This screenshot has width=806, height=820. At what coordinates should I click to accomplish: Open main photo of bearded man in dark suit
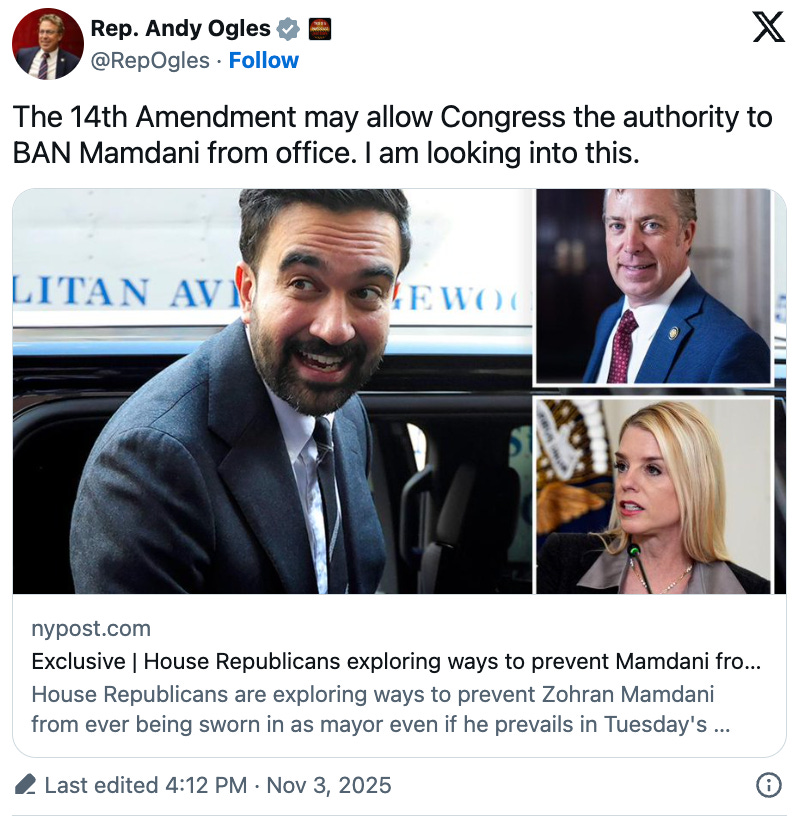point(272,391)
